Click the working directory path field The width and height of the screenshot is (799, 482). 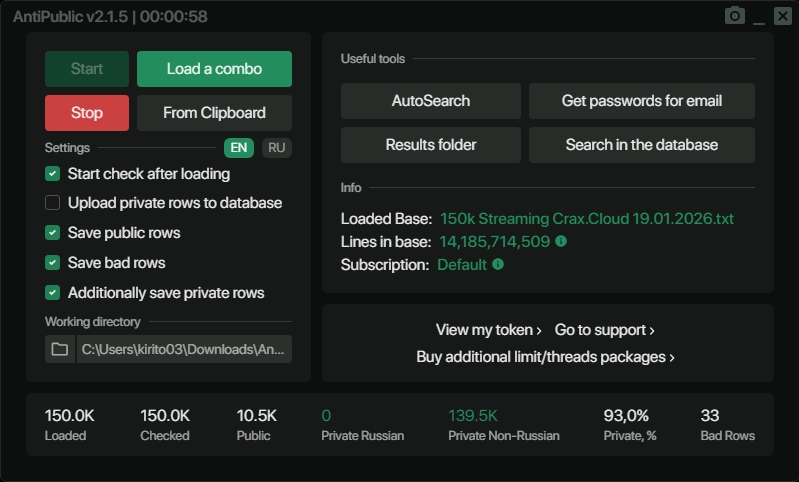(184, 349)
